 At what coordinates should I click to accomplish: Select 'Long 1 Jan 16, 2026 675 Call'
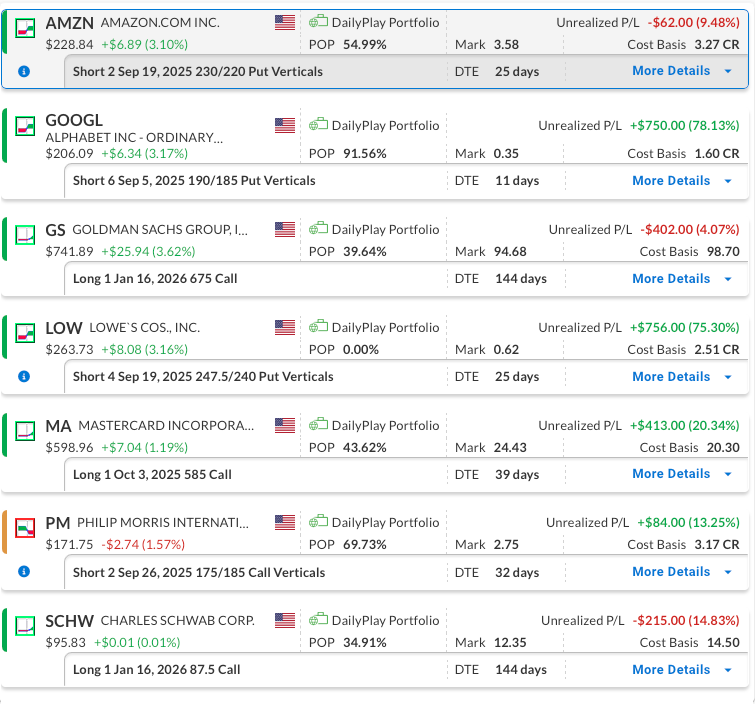[x=155, y=279]
